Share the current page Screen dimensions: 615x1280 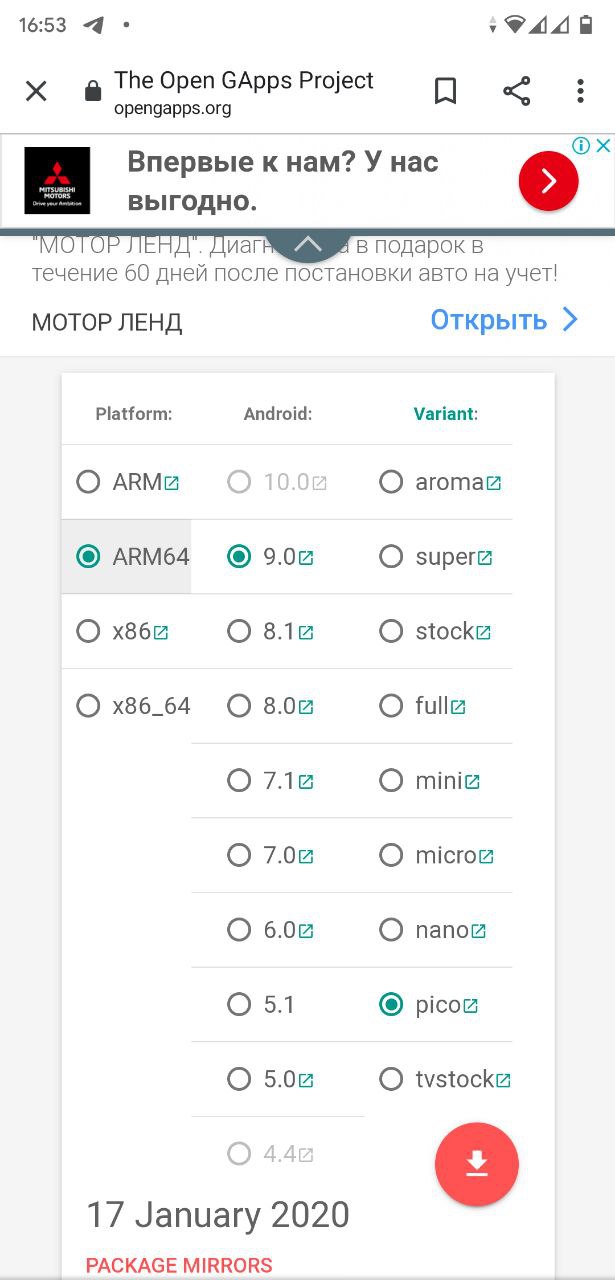point(516,92)
